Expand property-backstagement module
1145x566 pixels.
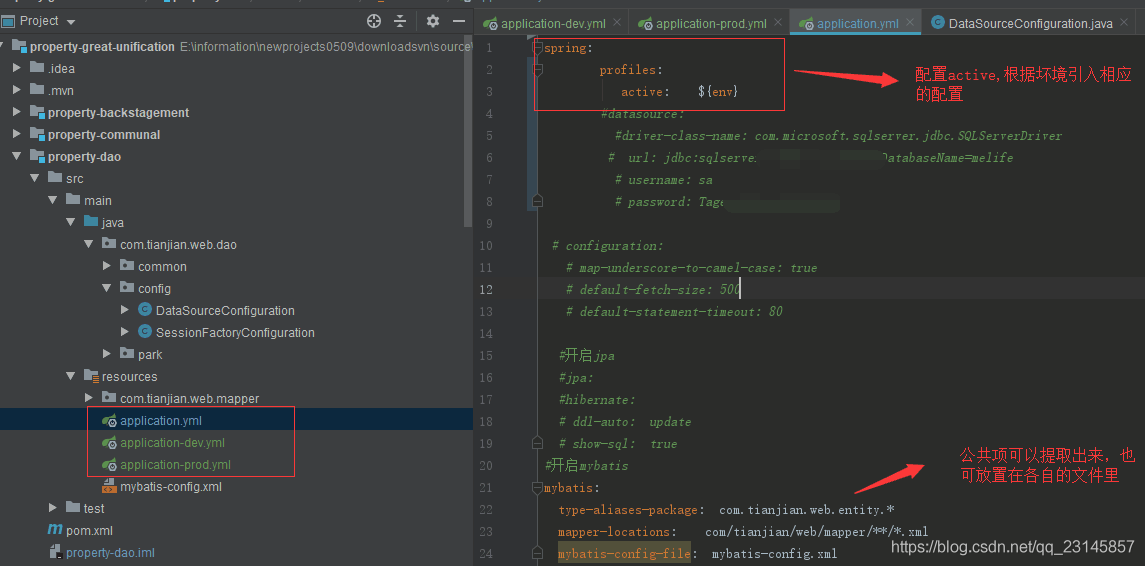pyautogui.click(x=17, y=112)
